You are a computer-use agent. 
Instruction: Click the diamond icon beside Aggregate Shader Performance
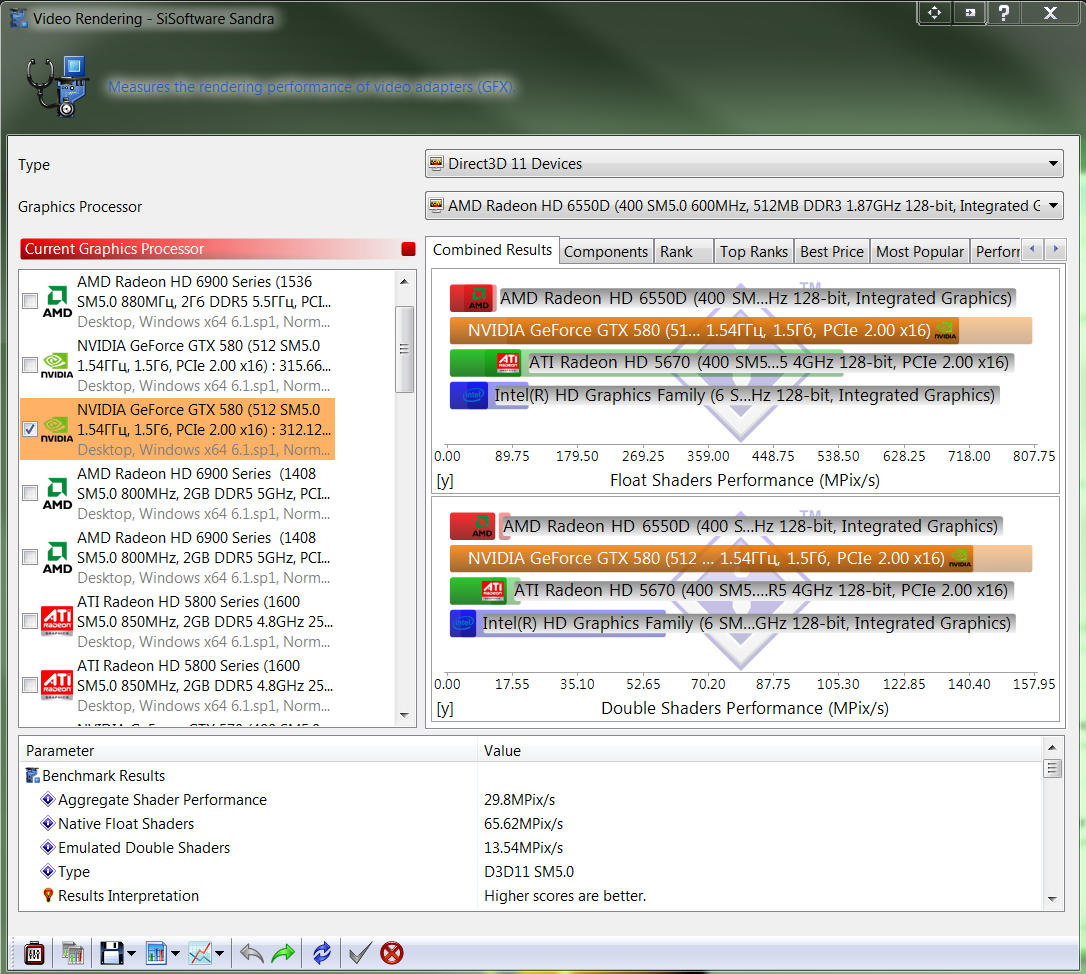(48, 799)
